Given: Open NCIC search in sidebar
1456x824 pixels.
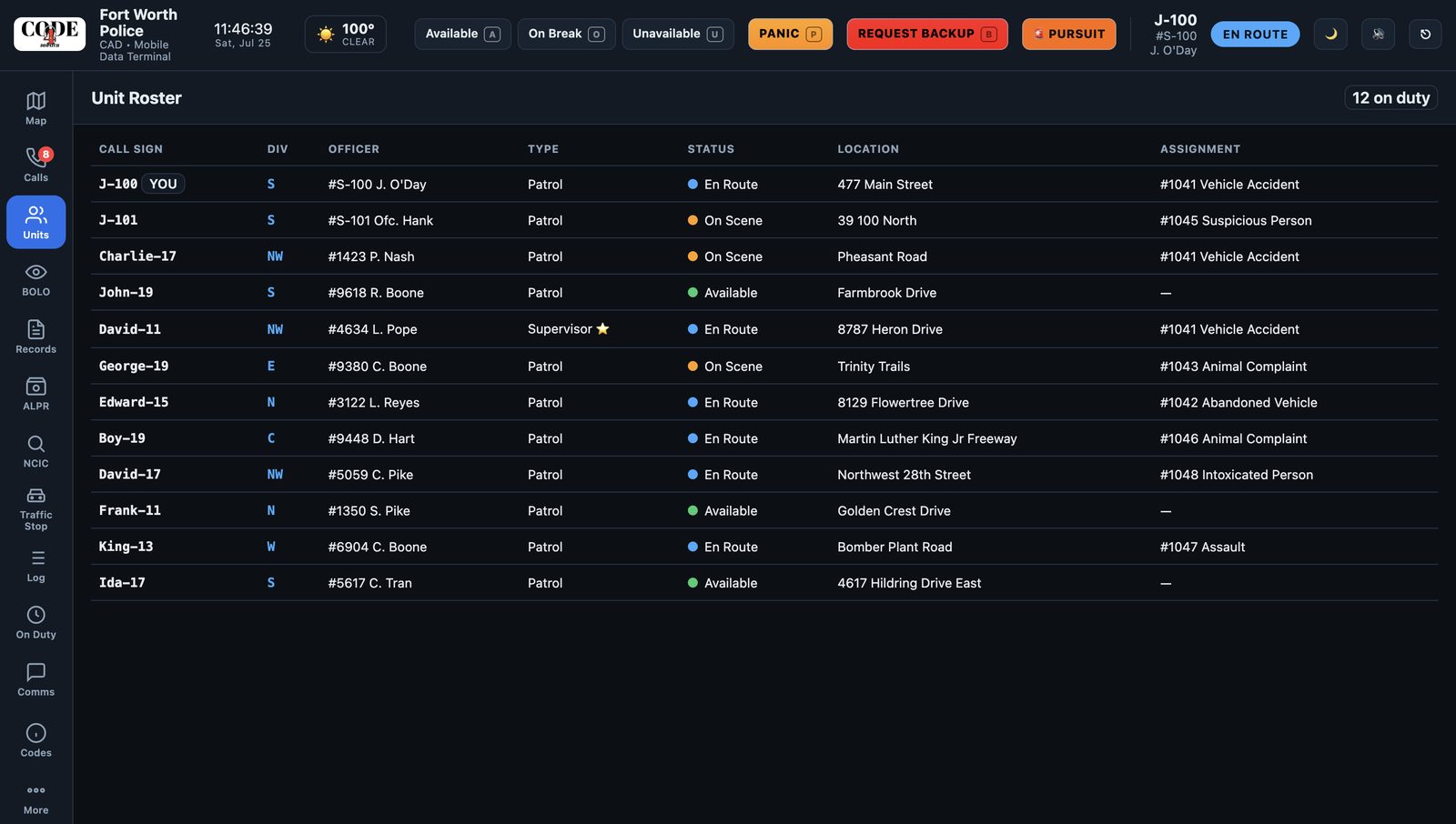Looking at the screenshot, I should pyautogui.click(x=35, y=451).
